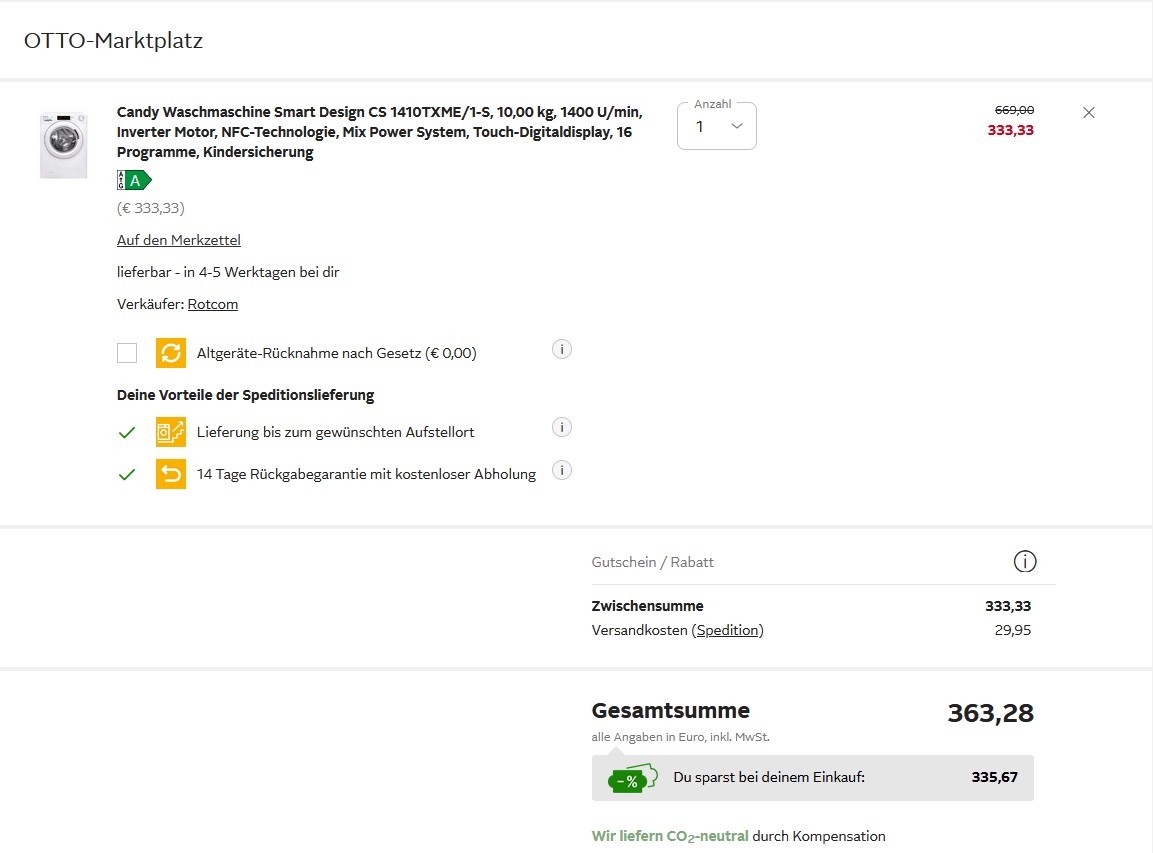Click 'Wir liefern CO2-neutral' link
Screen dimensions: 1153x853
tap(670, 836)
